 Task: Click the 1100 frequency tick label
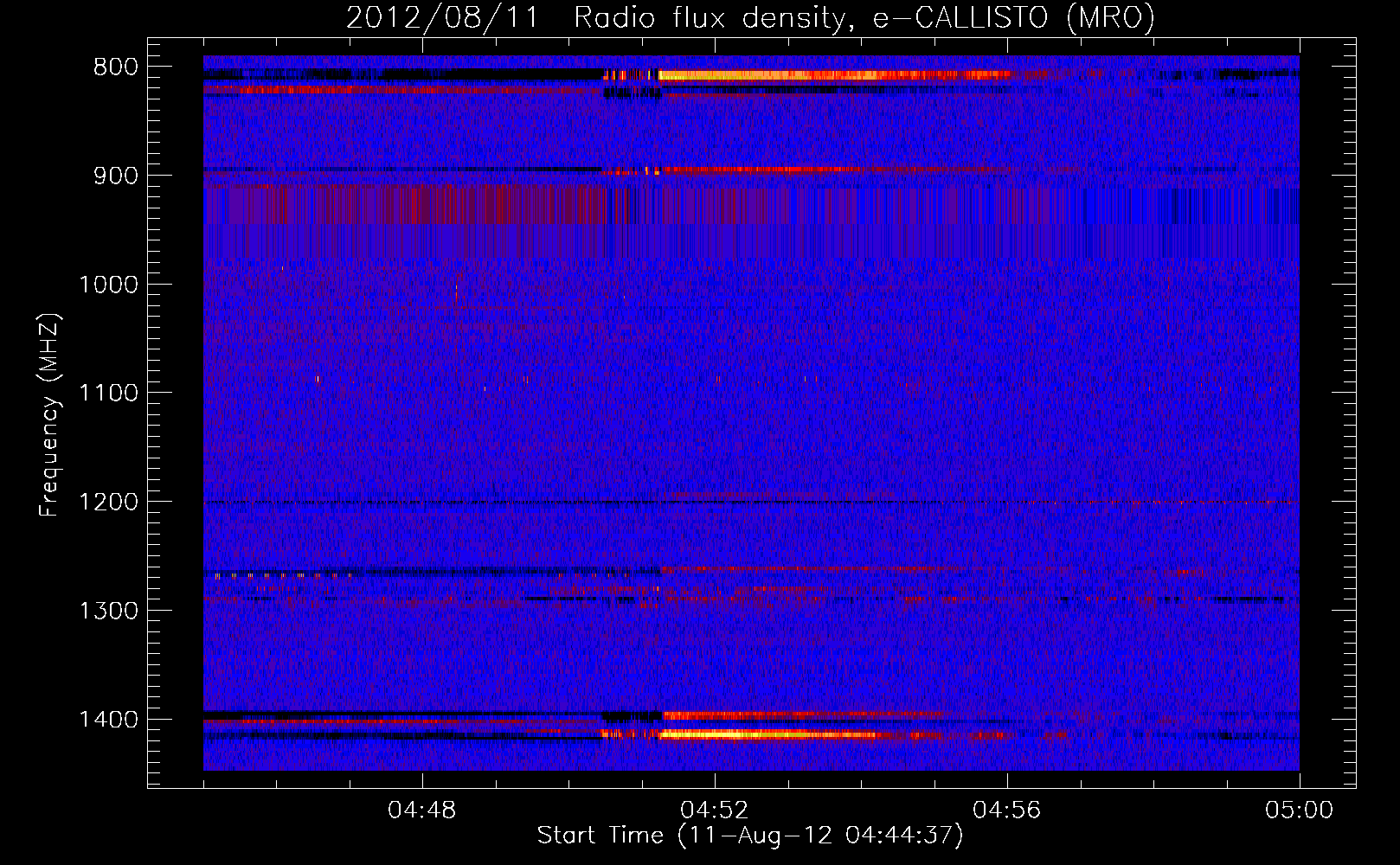(x=109, y=394)
